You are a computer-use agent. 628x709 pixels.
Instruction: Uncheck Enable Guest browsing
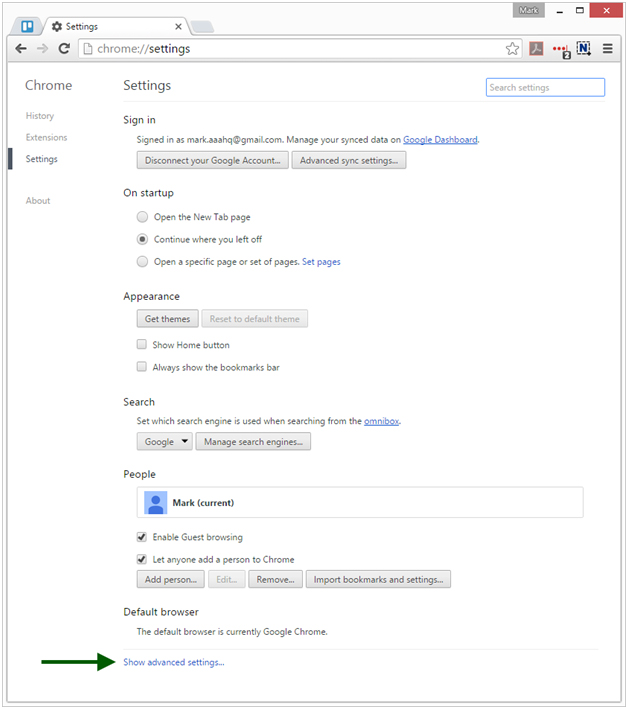(x=142, y=537)
